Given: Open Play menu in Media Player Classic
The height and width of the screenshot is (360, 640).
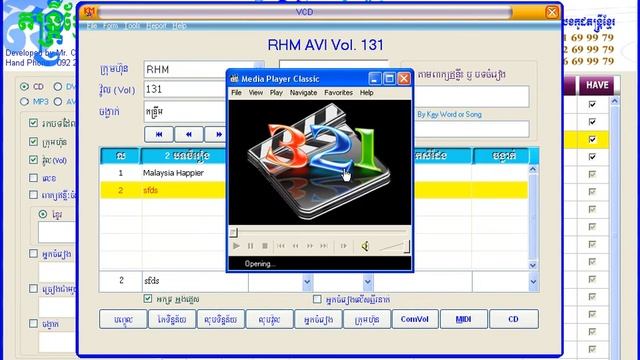Looking at the screenshot, I should (276, 93).
